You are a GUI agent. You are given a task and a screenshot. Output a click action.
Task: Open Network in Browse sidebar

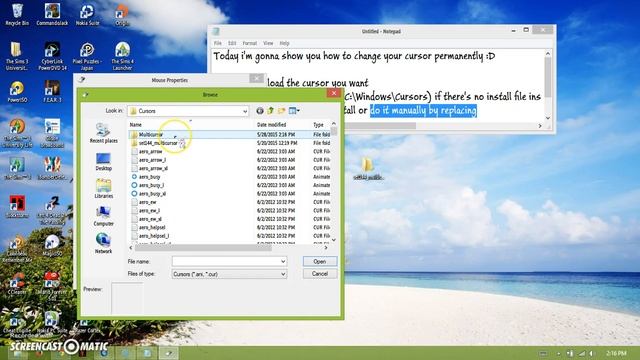pos(103,244)
